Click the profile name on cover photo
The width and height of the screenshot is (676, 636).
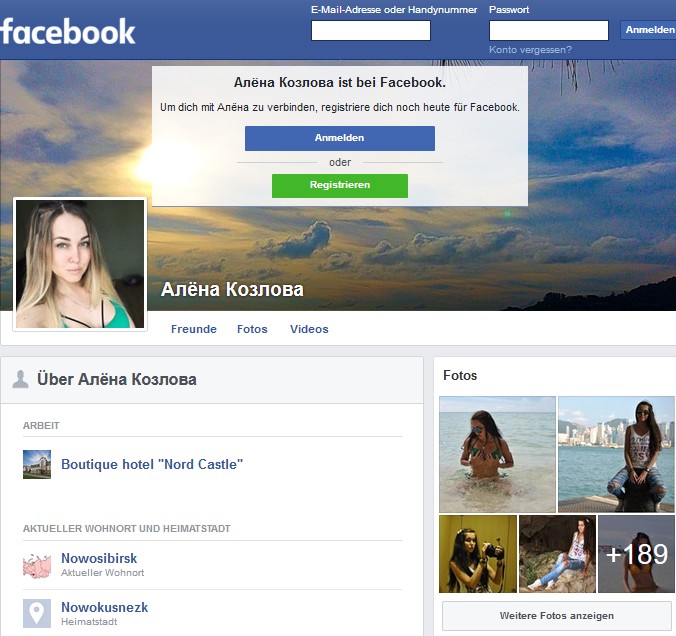pyautogui.click(x=232, y=289)
